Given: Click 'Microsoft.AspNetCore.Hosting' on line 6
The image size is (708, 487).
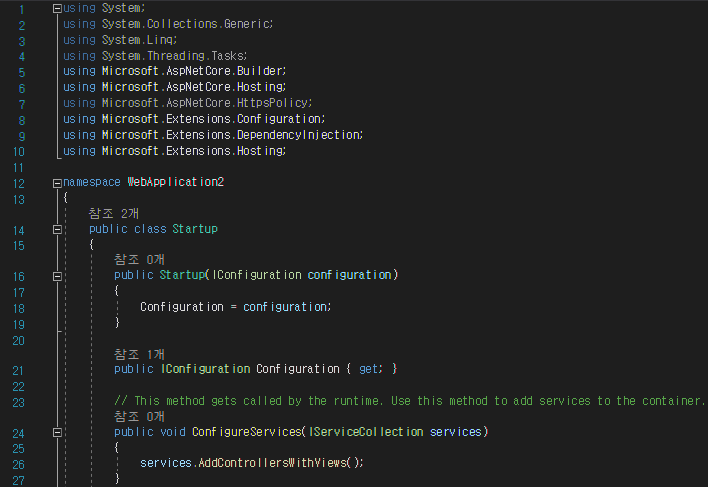Looking at the screenshot, I should point(192,87).
